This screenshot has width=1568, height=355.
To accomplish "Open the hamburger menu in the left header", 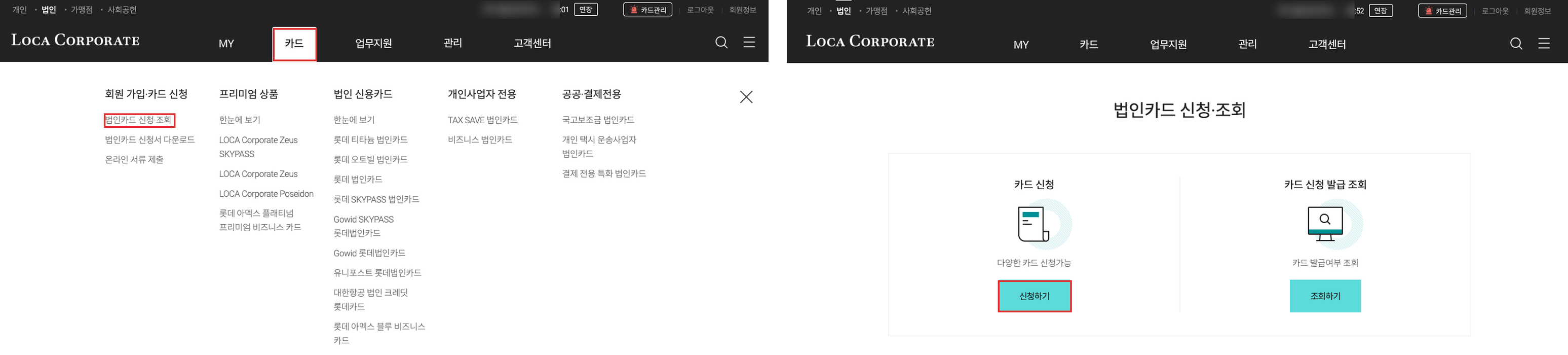I will click(749, 42).
